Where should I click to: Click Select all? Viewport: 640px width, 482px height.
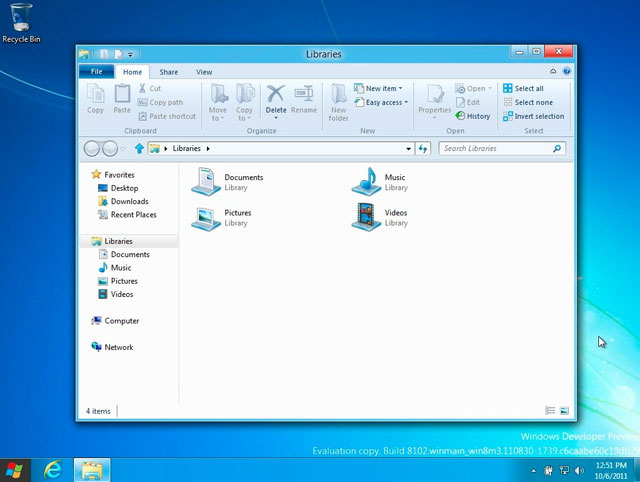click(523, 88)
